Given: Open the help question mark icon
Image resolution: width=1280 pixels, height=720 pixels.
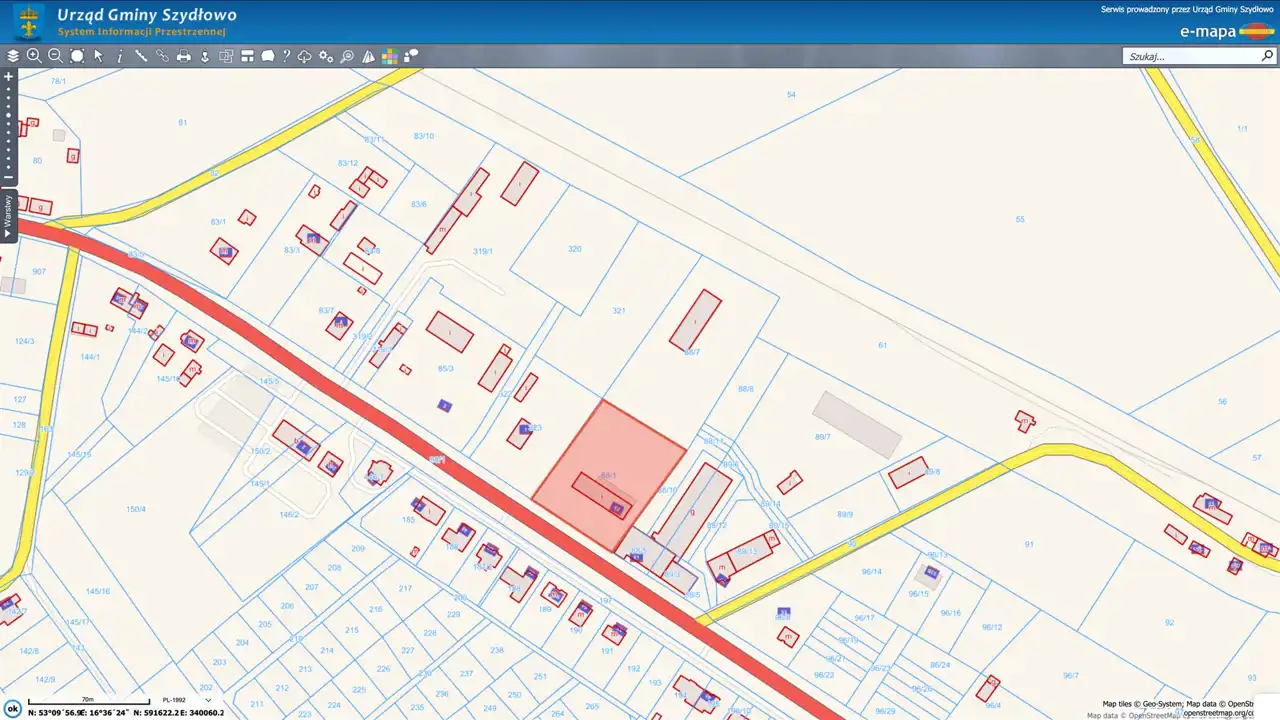Looking at the screenshot, I should pyautogui.click(x=286, y=56).
